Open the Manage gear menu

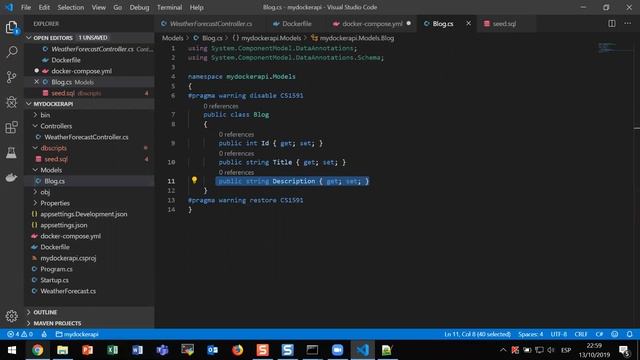click(x=12, y=316)
